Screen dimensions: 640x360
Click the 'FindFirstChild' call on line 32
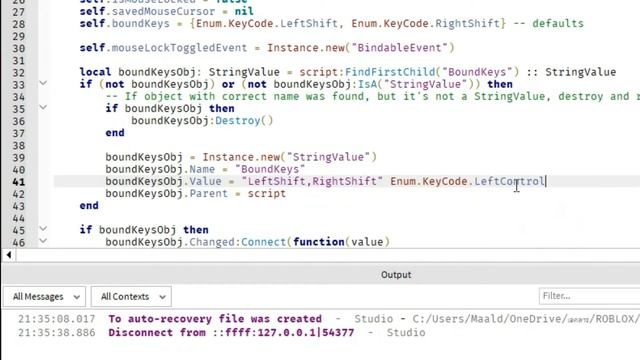point(390,72)
